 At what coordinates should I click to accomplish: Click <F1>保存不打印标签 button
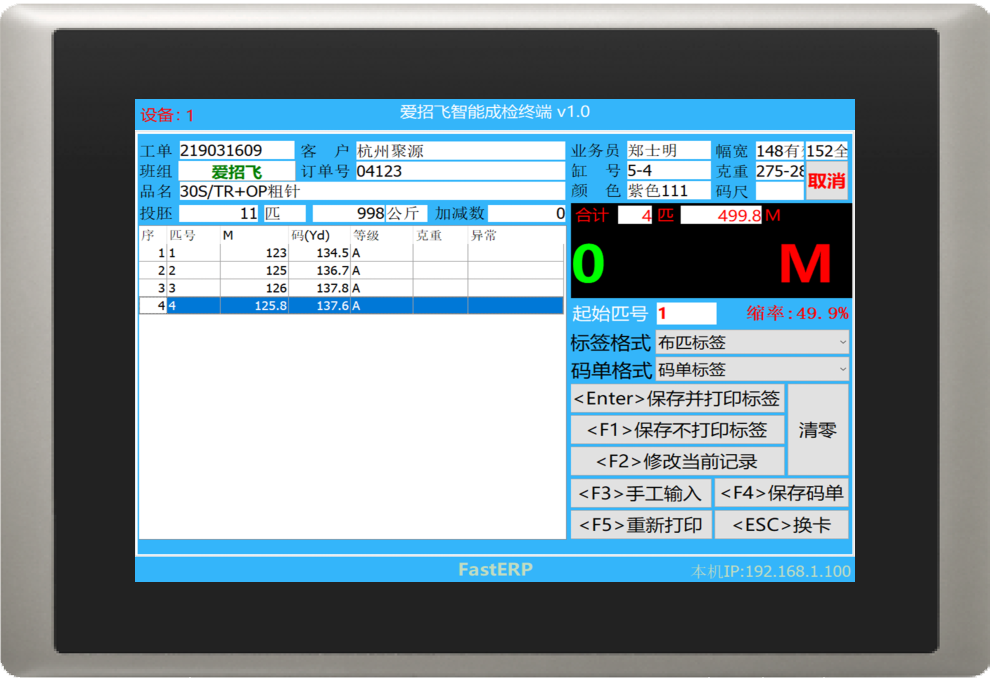click(x=677, y=430)
